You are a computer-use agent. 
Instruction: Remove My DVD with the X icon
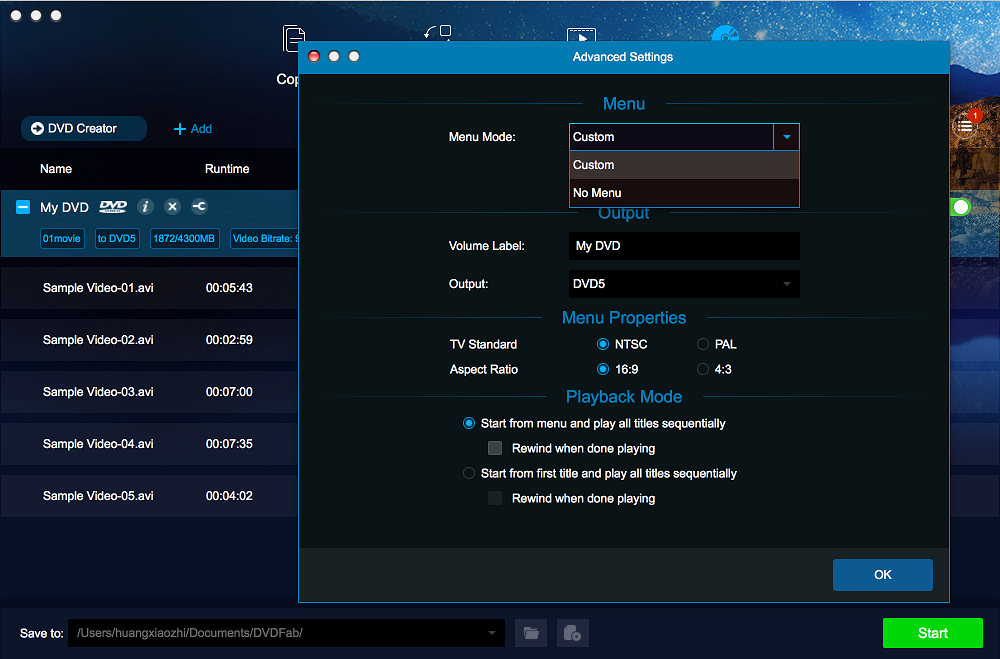(x=172, y=207)
